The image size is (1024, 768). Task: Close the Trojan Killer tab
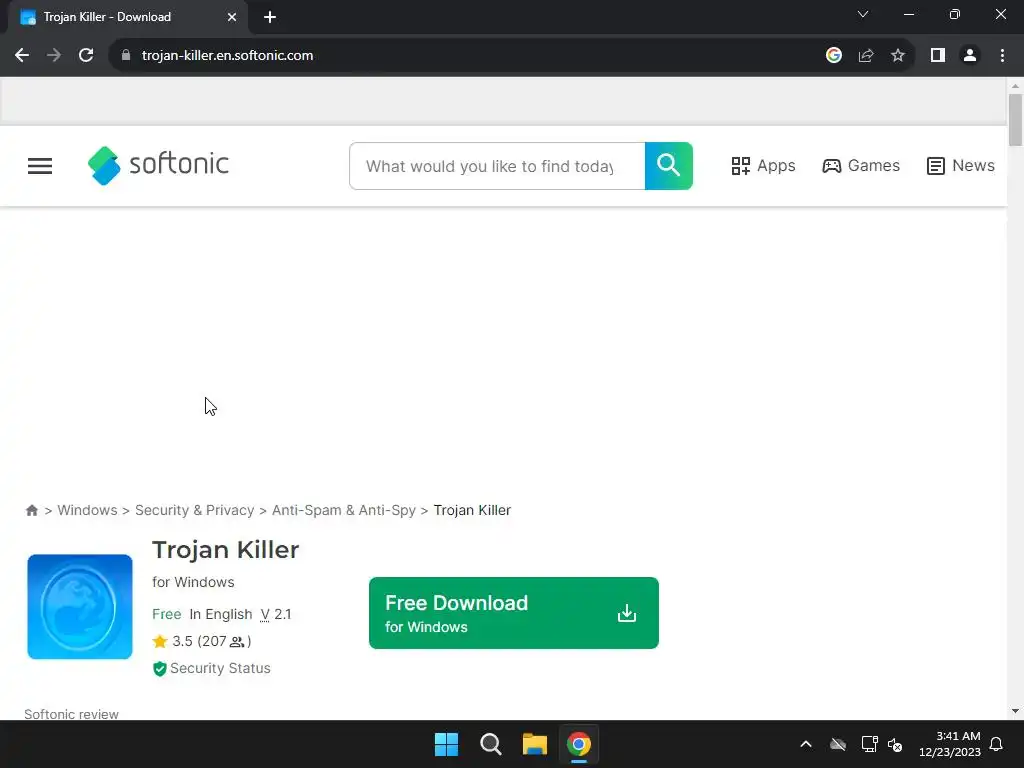232,17
